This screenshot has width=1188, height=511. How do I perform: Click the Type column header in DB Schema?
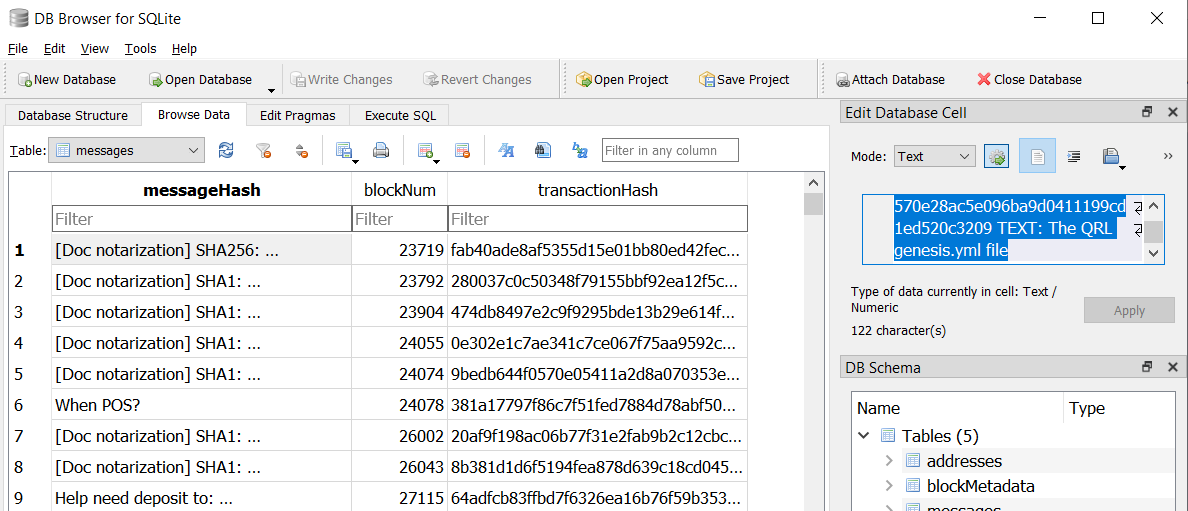pos(1121,409)
